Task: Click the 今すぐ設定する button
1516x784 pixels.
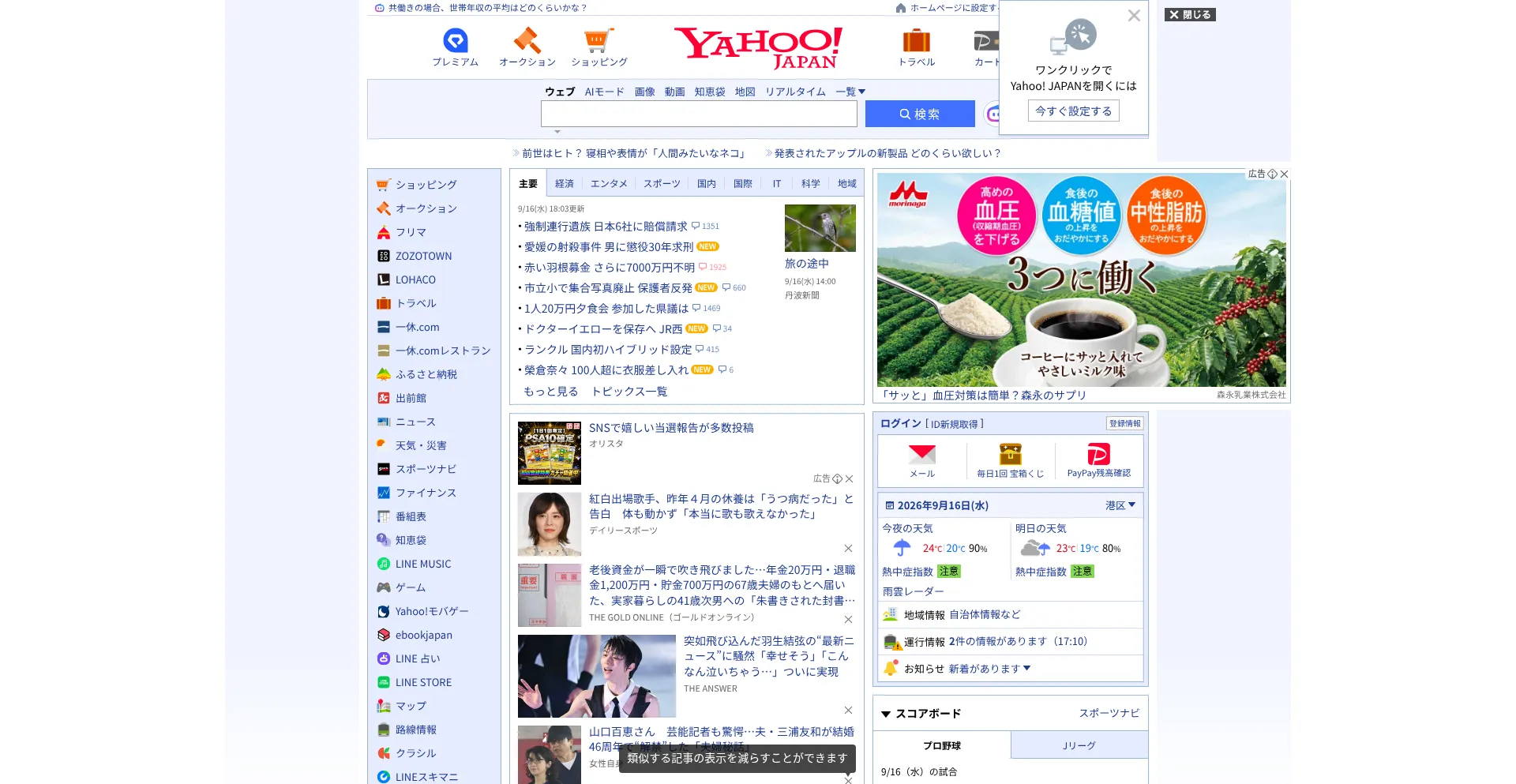Action: click(x=1073, y=111)
